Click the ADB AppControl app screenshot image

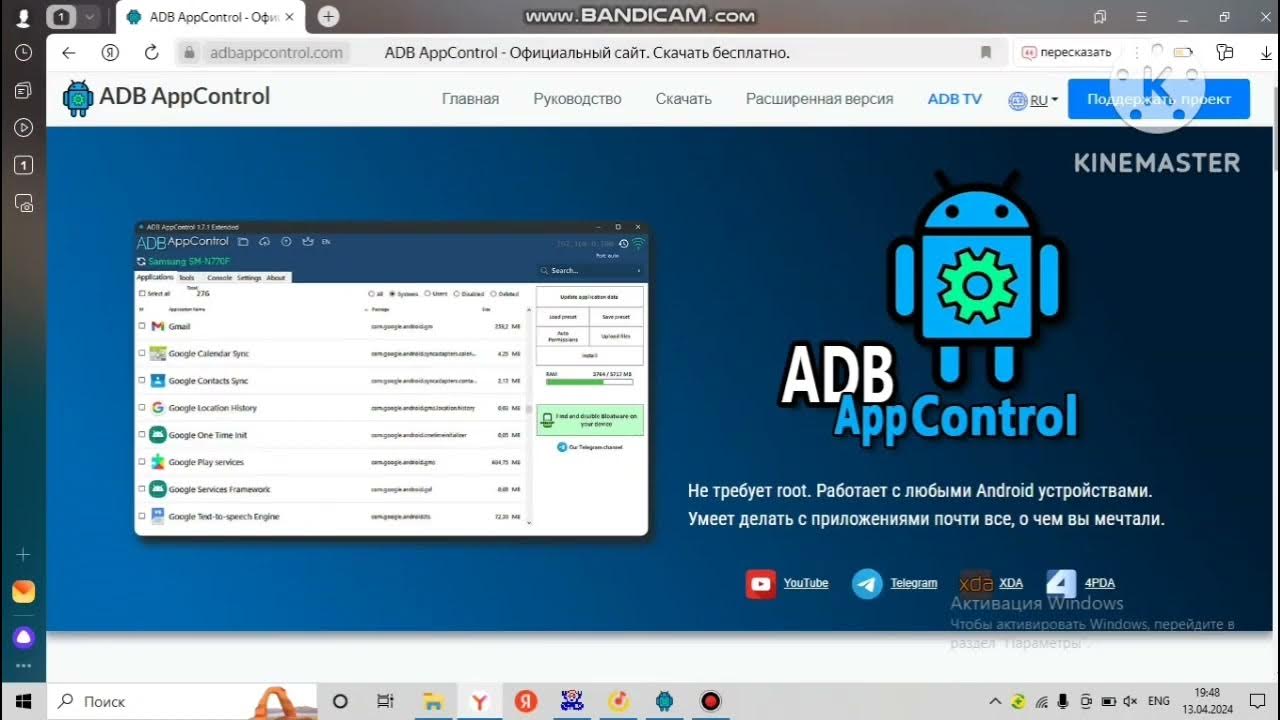391,378
